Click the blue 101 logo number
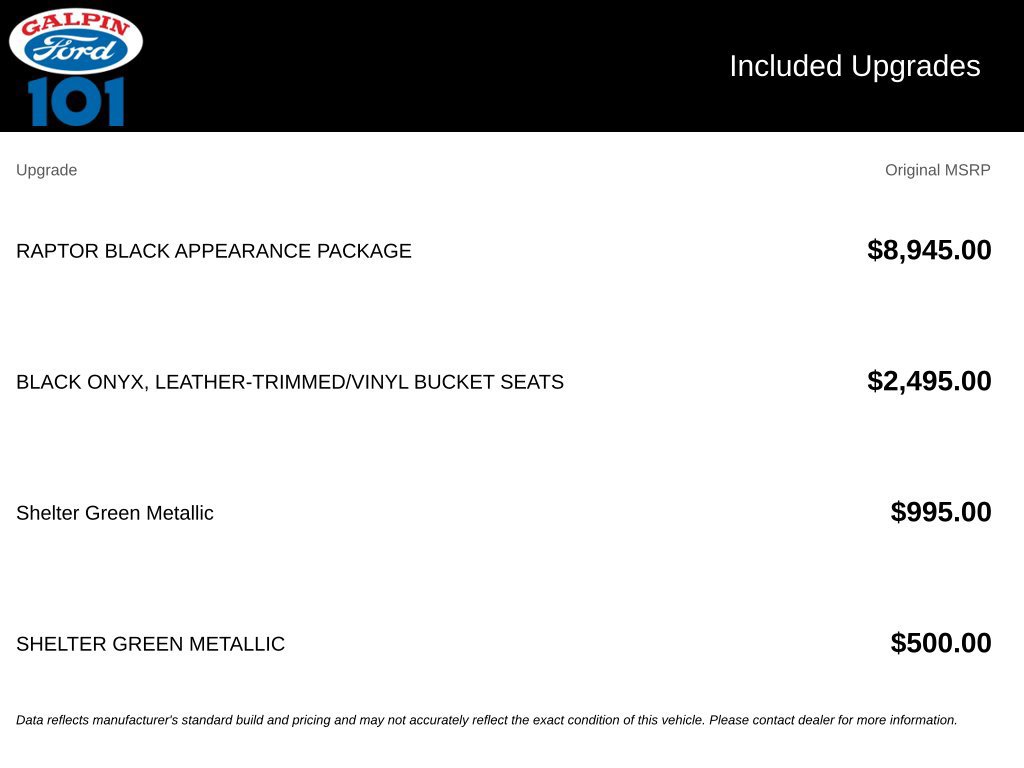 click(76, 102)
